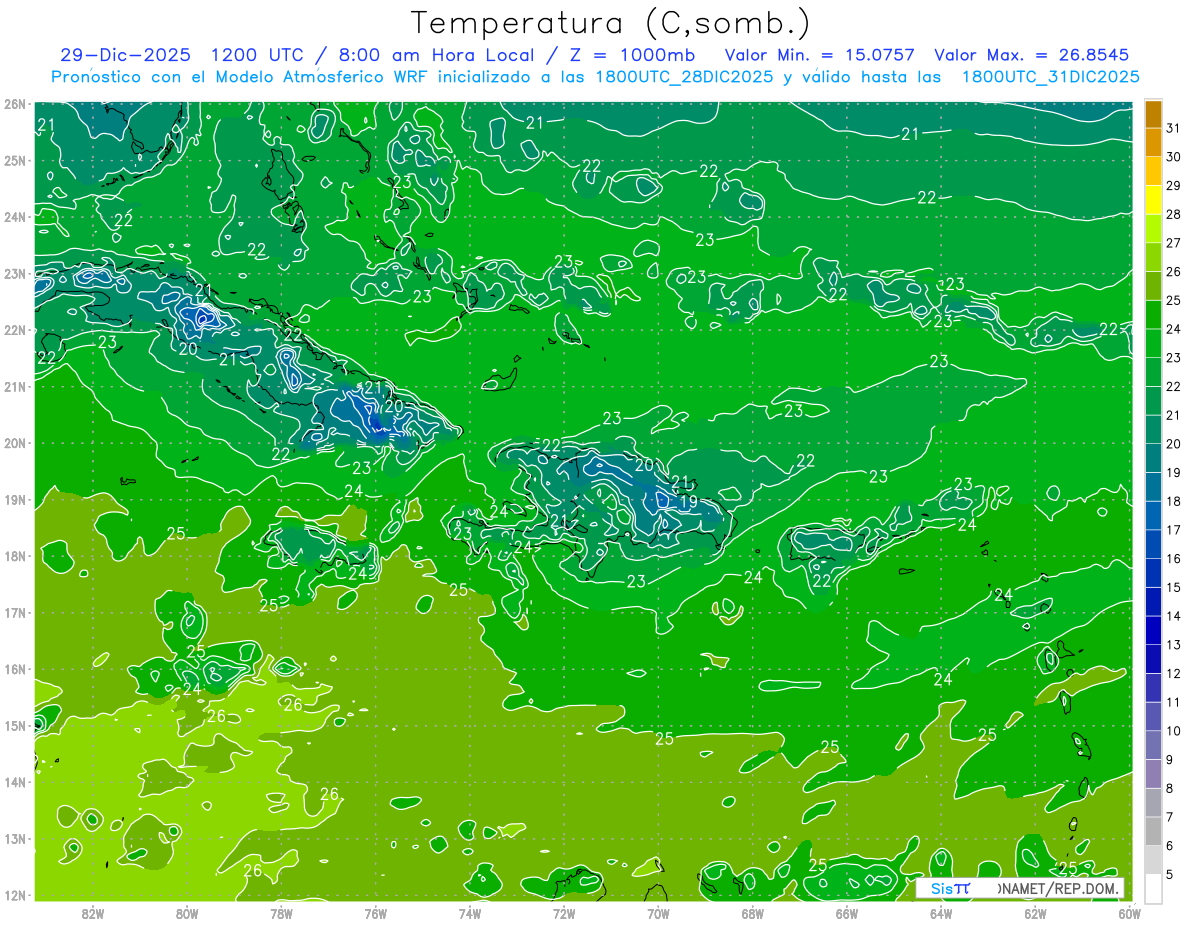1200x927 pixels.
Task: Pick the yellow swatch between 28 and 29
Action: coord(1153,200)
